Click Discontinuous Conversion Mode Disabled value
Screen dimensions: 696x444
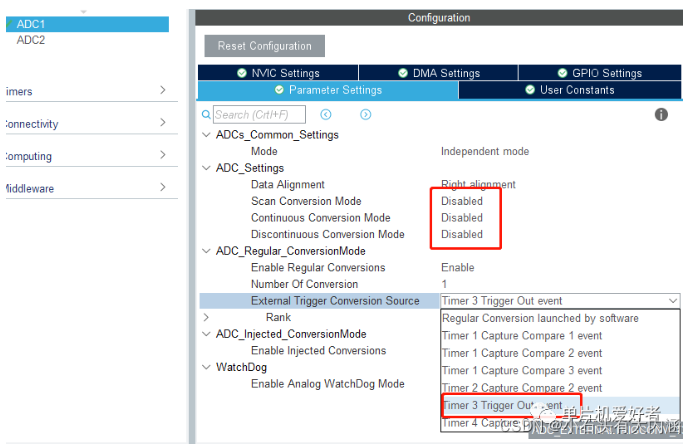(x=462, y=234)
